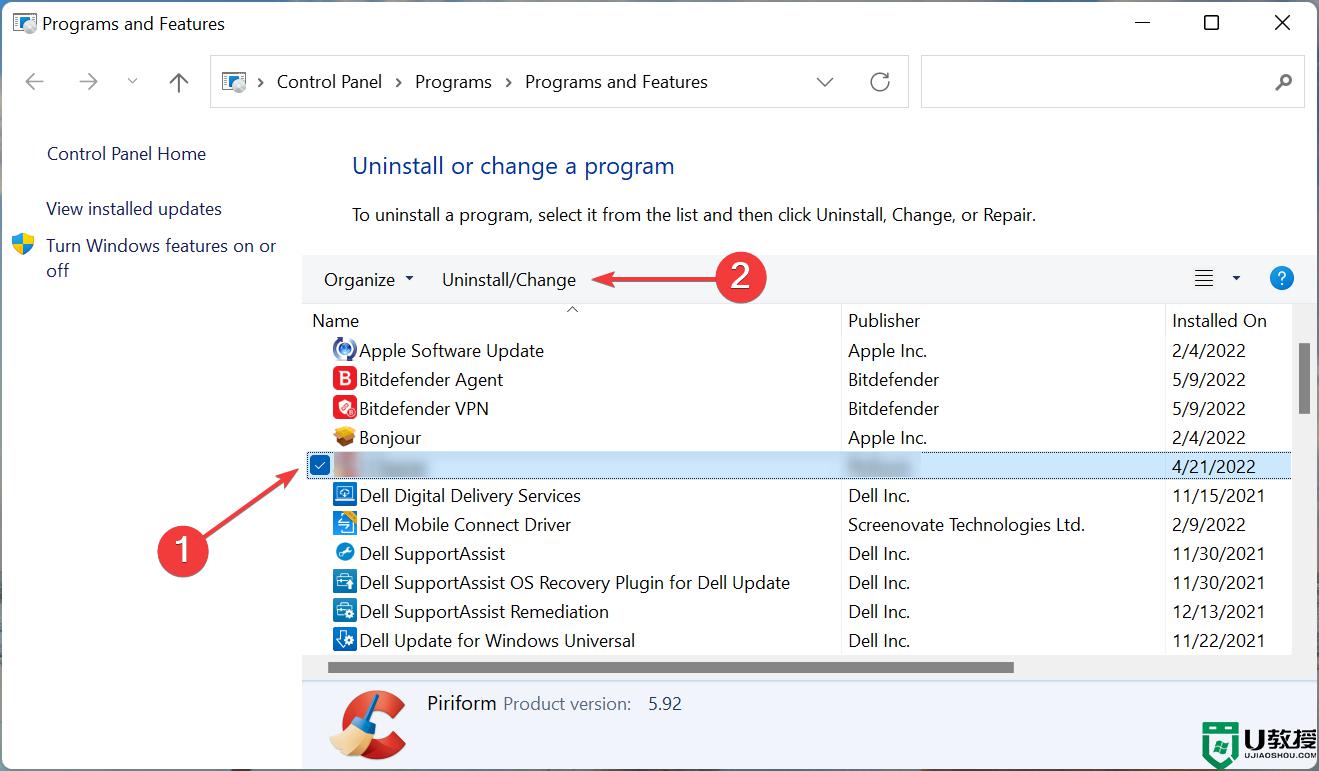1319x771 pixels.
Task: Expand the chevron after Programs breadcrumb
Action: point(508,82)
